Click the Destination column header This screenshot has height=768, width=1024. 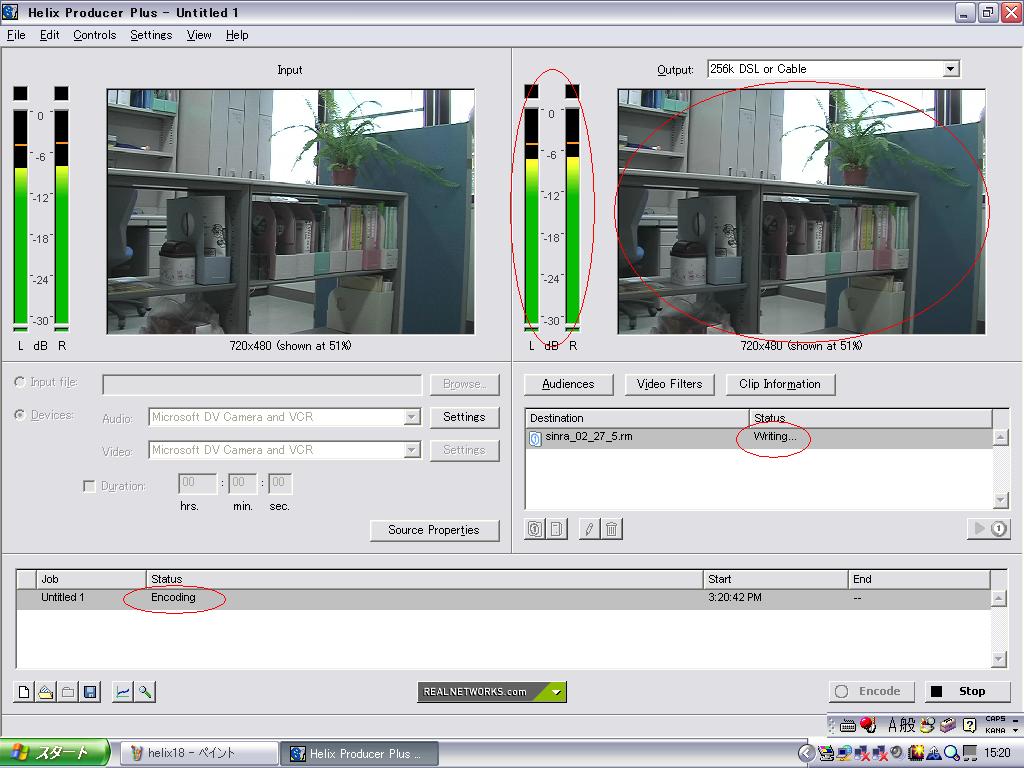click(x=637, y=418)
